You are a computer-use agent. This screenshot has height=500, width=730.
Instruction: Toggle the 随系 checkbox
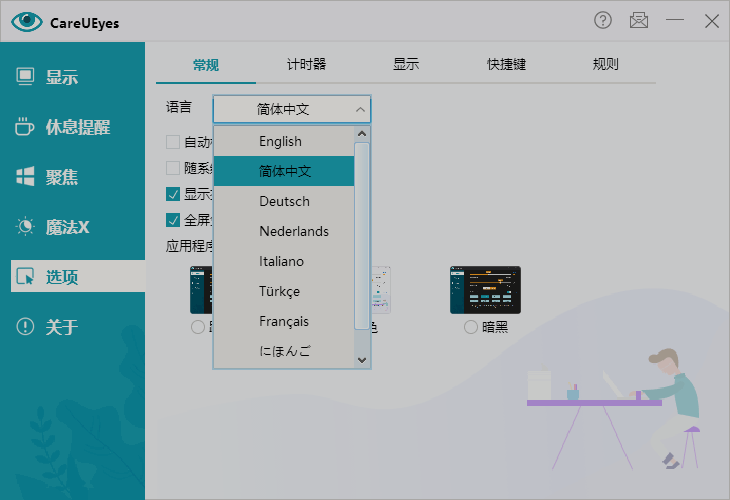[x=173, y=168]
